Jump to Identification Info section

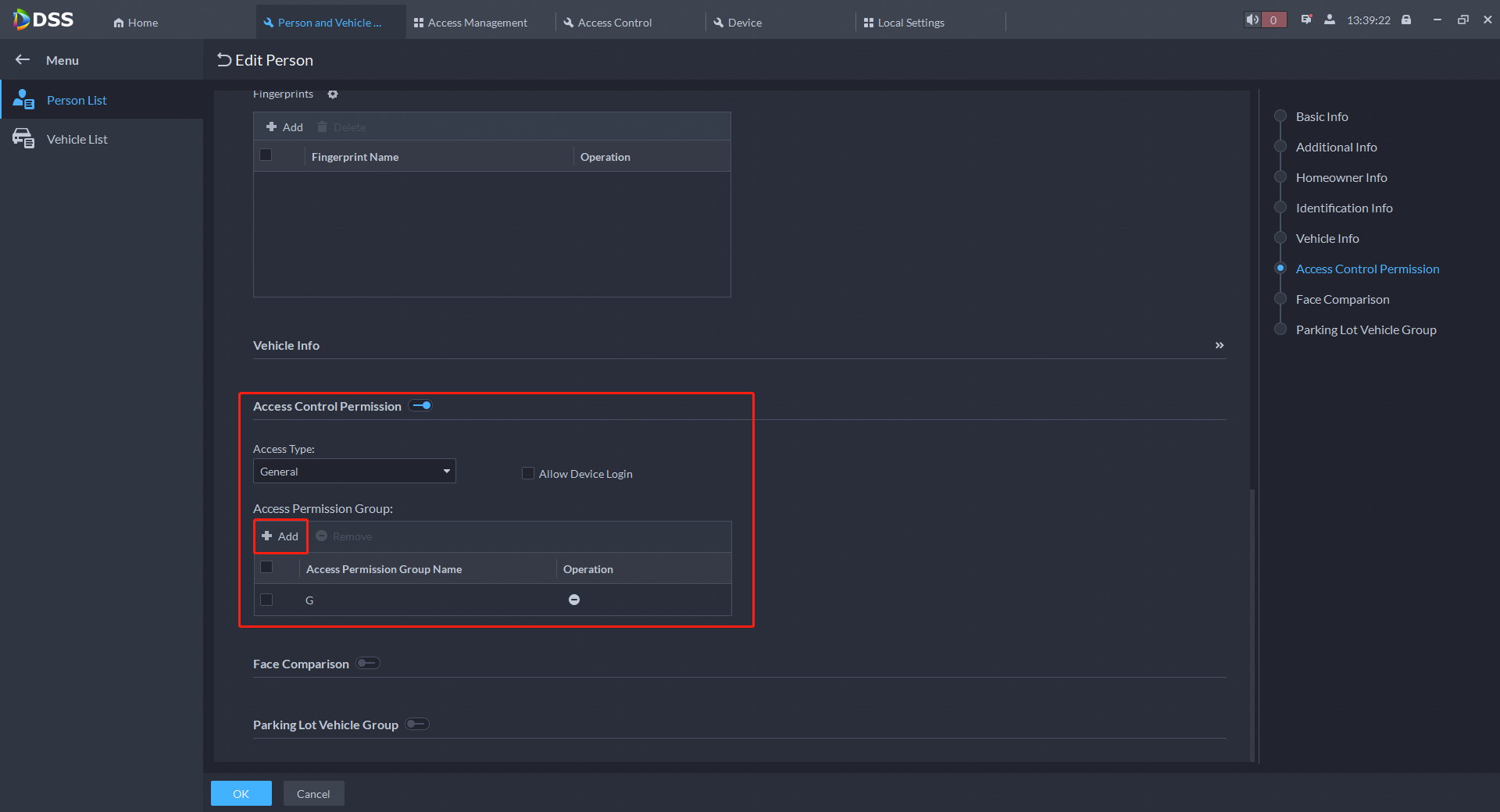pos(1344,208)
